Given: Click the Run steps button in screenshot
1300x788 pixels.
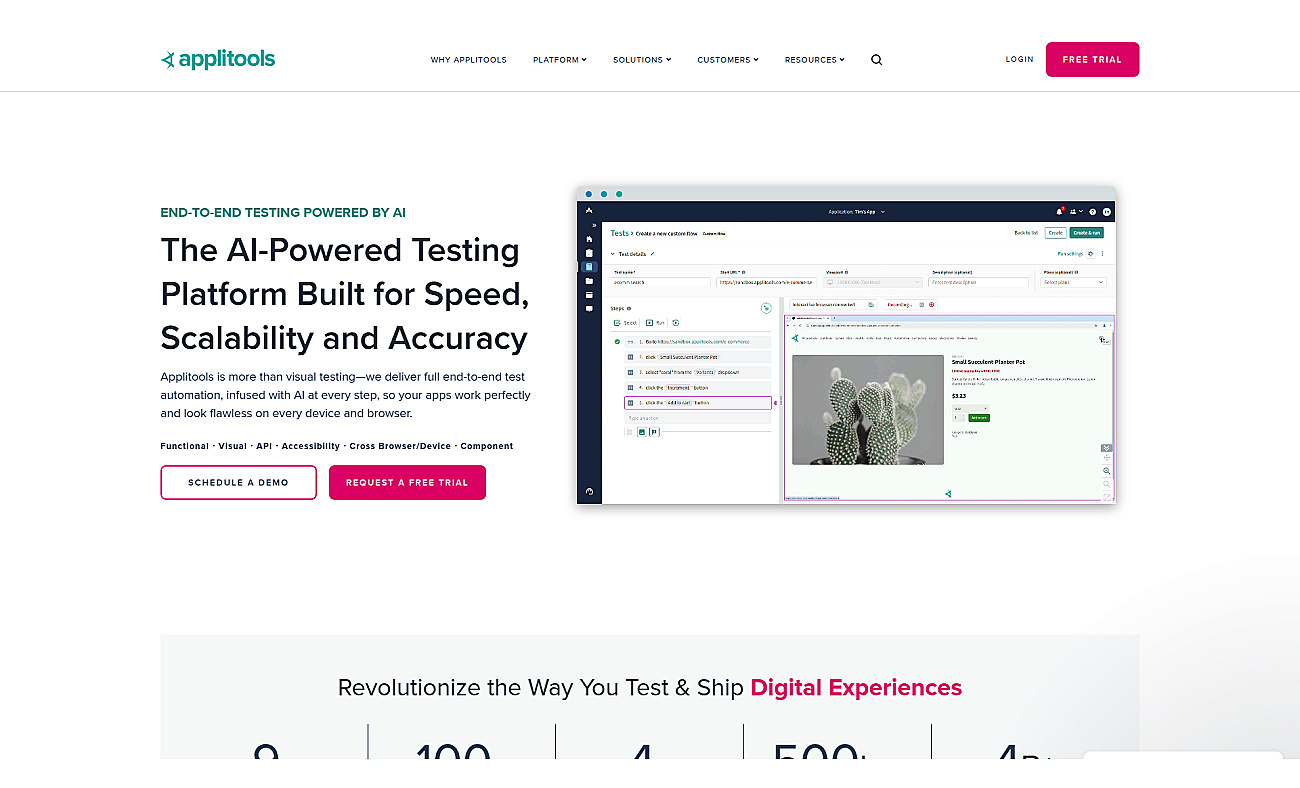Looking at the screenshot, I should click(655, 323).
